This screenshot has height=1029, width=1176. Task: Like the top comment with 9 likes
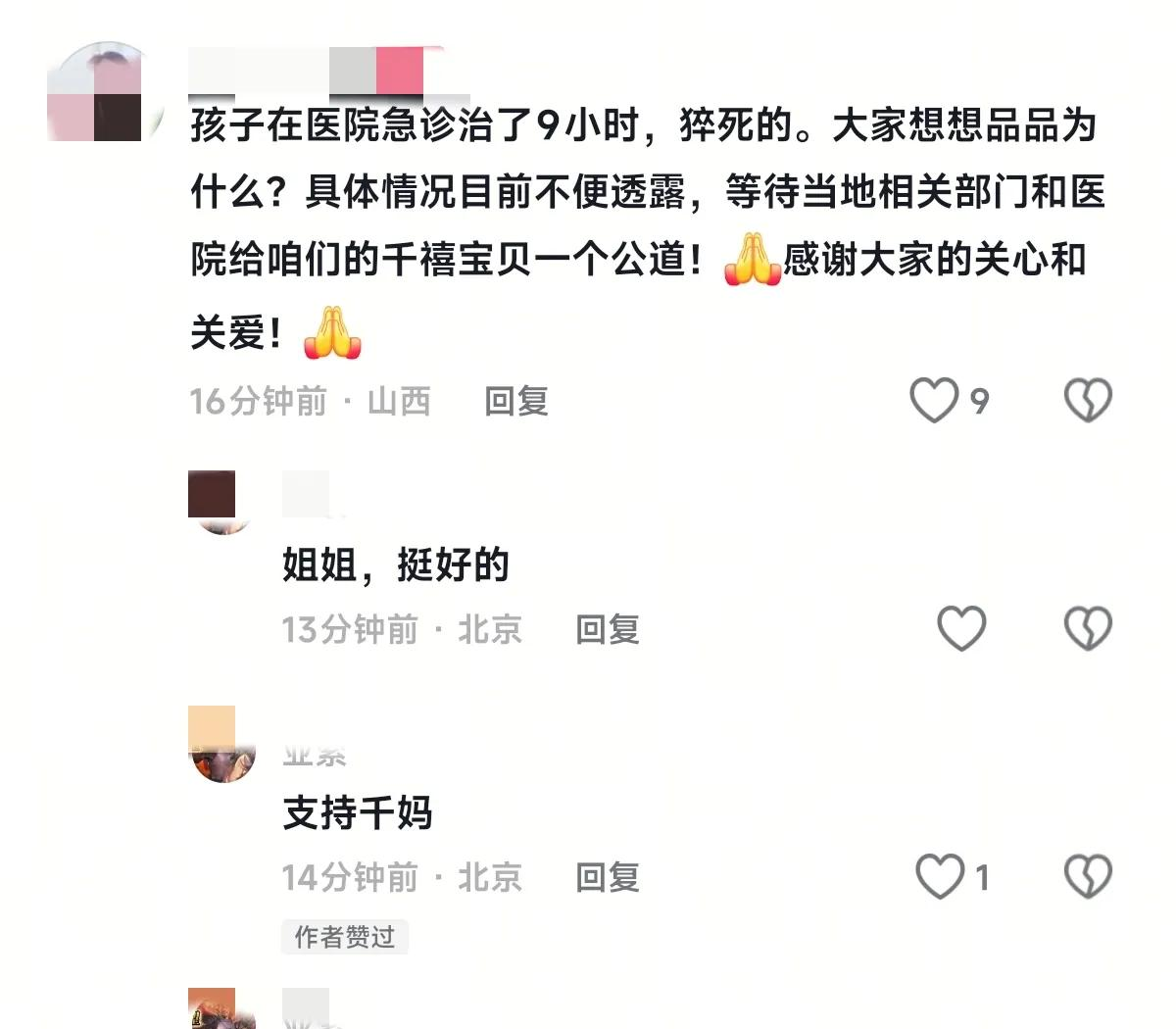(933, 400)
